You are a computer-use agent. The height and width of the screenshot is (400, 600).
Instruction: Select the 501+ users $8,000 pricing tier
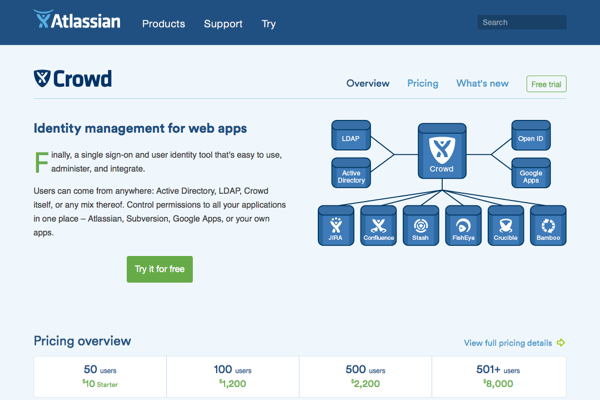coord(499,377)
